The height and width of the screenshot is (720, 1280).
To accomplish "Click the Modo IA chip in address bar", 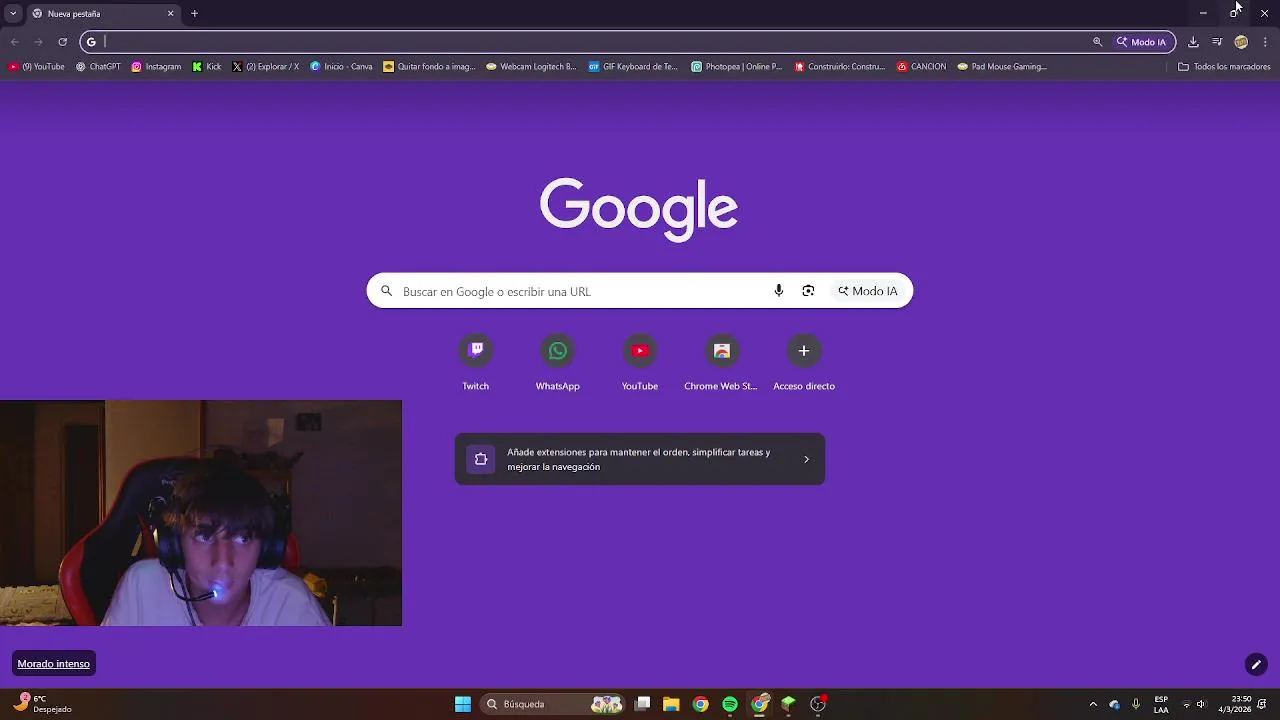I will [x=1142, y=42].
